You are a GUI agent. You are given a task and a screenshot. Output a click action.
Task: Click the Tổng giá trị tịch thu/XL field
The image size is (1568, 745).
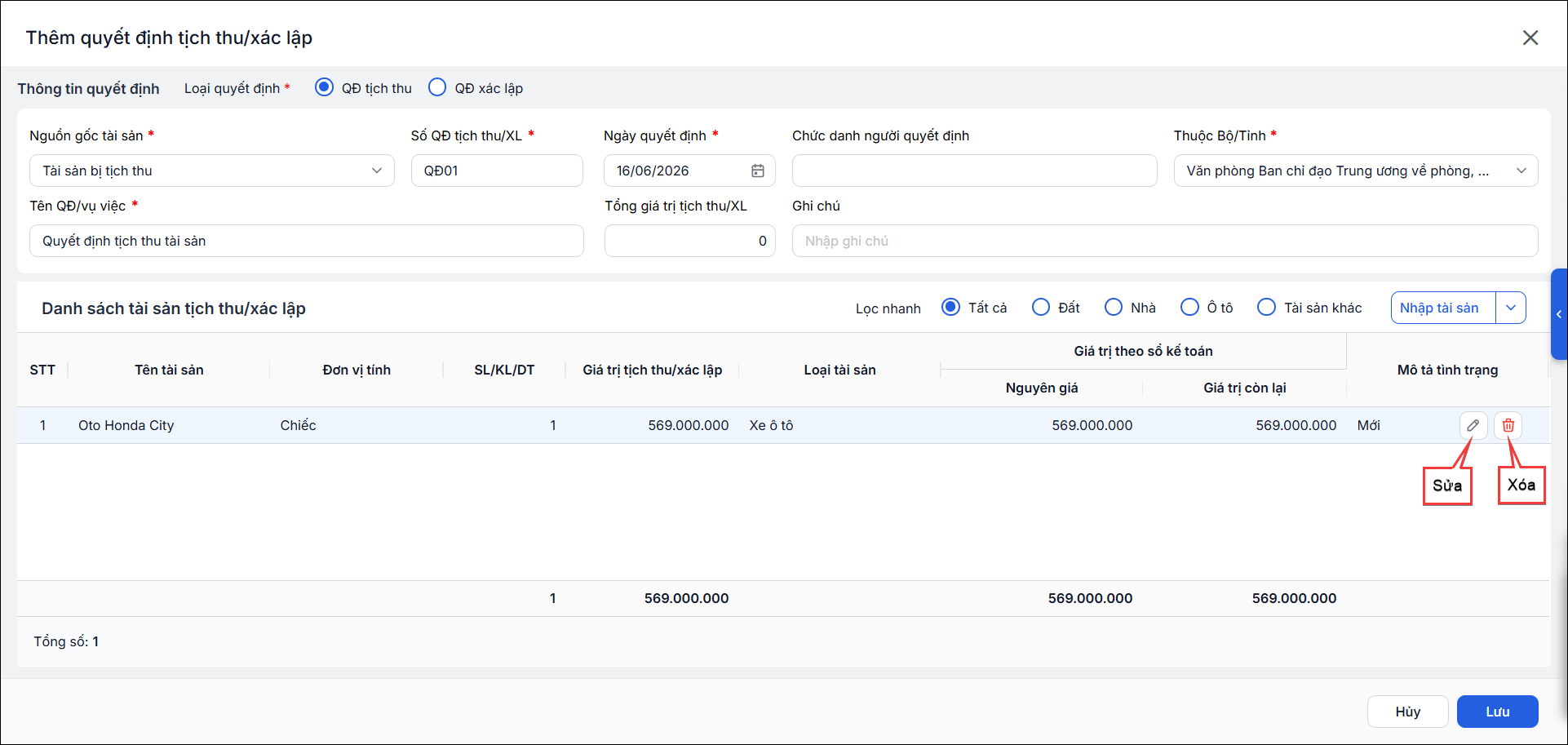coord(690,241)
